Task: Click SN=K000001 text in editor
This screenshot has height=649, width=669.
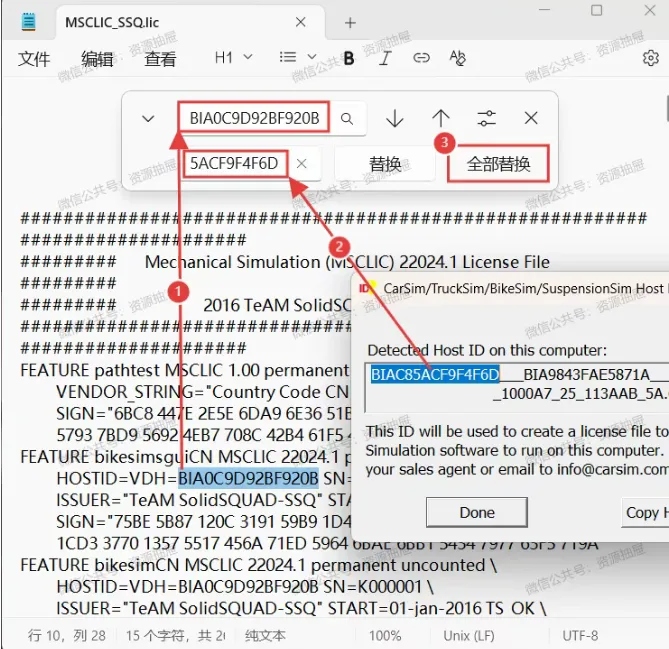Action: [x=373, y=587]
